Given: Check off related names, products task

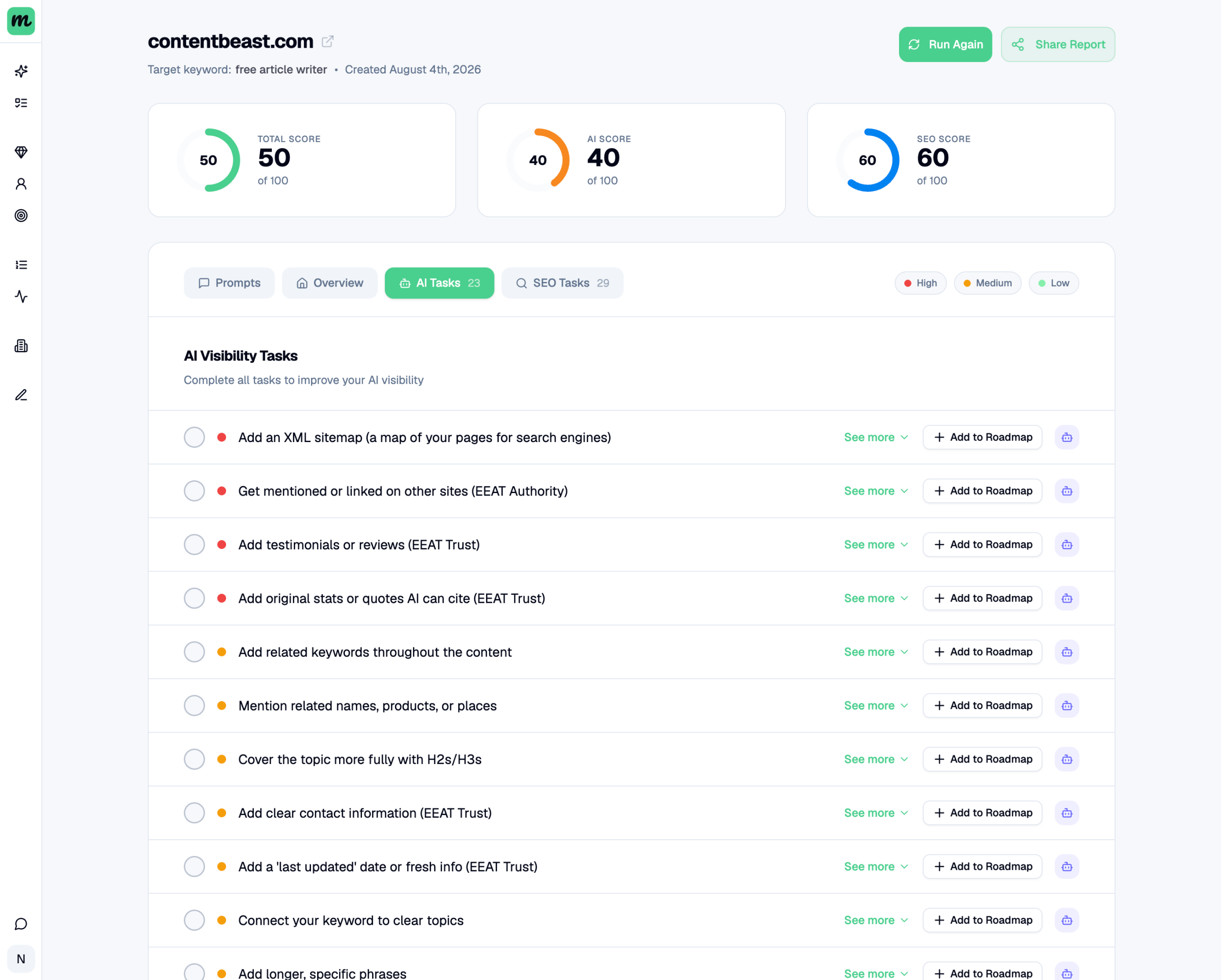Looking at the screenshot, I should [194, 705].
